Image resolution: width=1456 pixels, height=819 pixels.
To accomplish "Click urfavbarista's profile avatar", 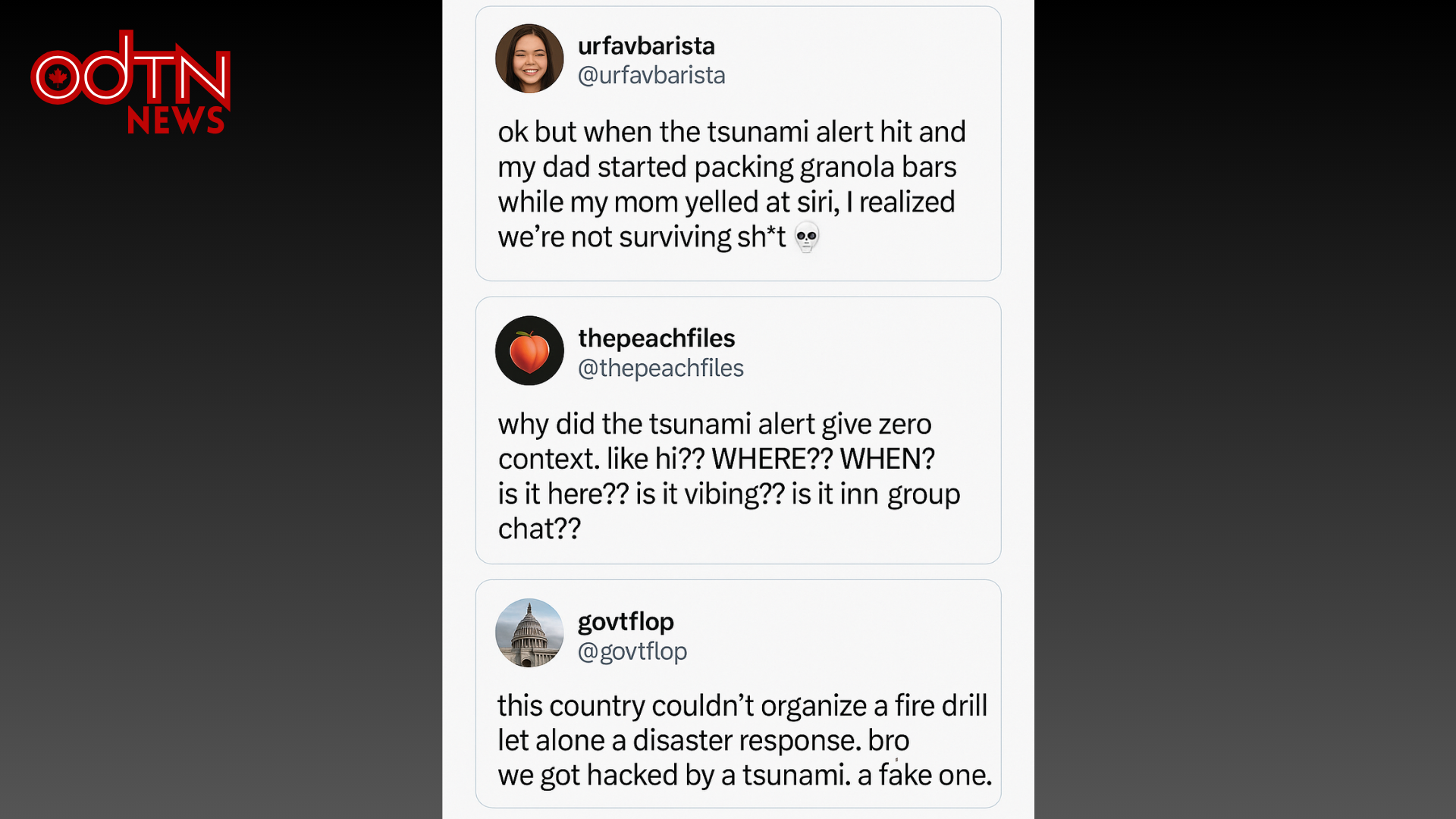I will 529,58.
